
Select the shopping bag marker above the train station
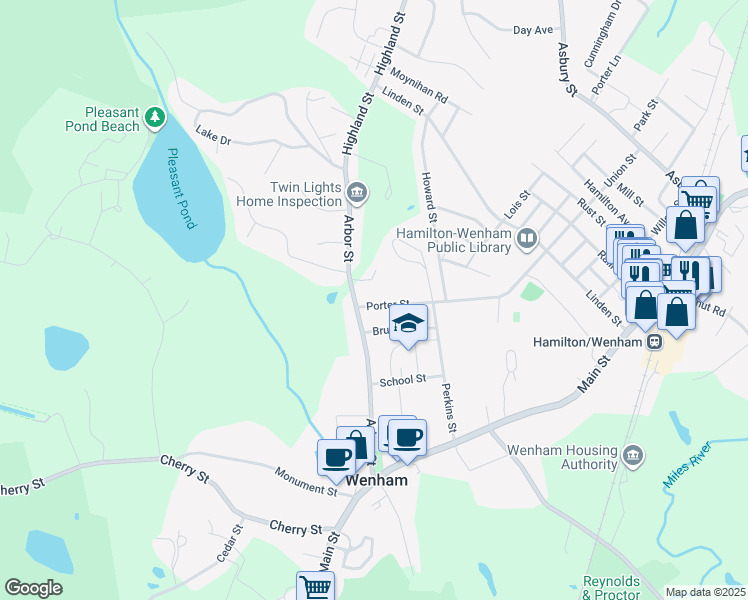(x=676, y=314)
